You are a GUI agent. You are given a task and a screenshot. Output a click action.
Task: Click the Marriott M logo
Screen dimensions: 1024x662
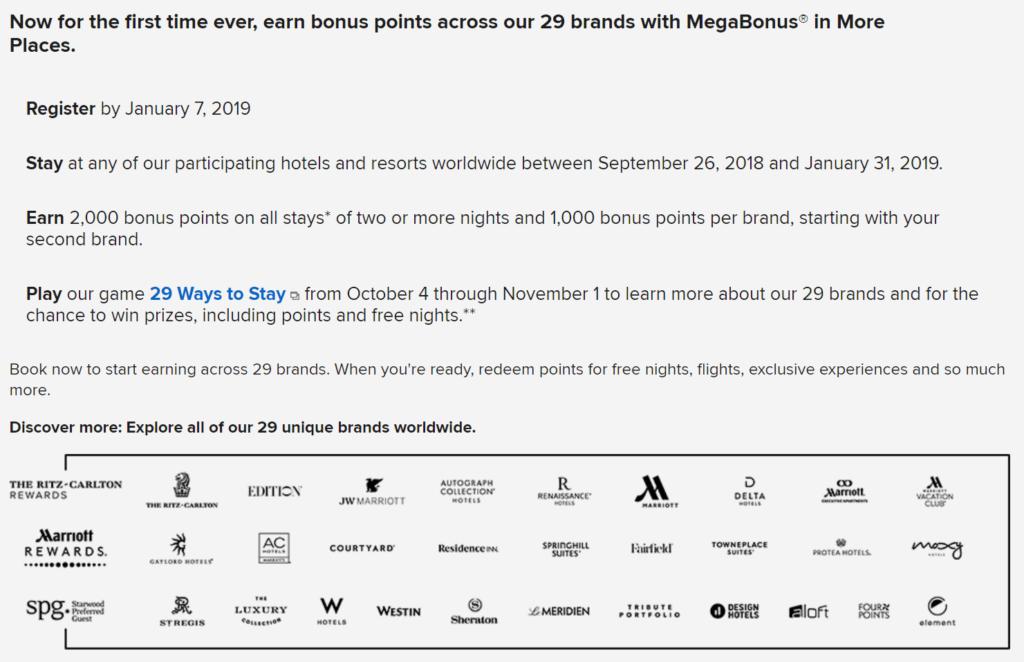(x=656, y=491)
